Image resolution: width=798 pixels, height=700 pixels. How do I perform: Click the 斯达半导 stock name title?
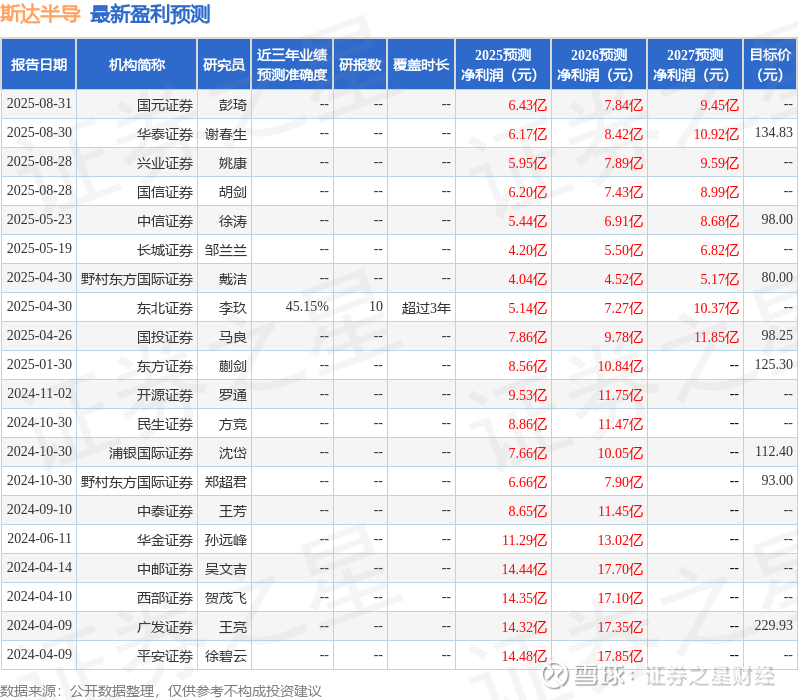[40, 14]
